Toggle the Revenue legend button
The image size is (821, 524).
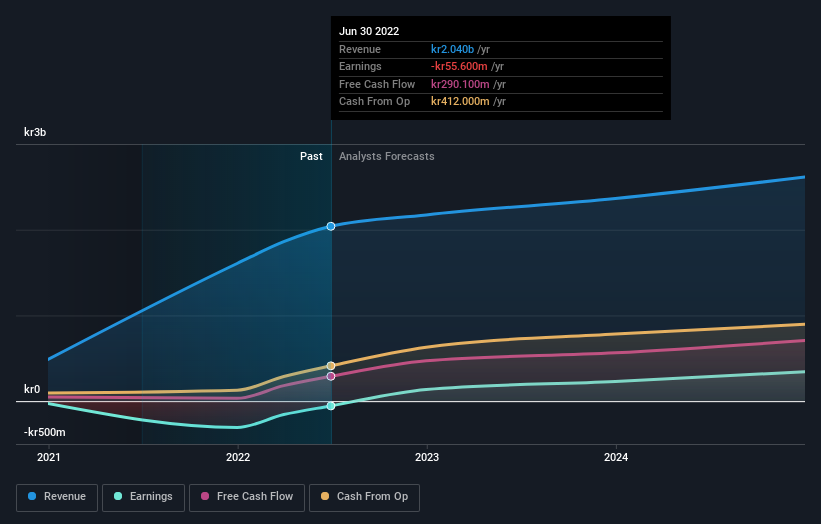(57, 497)
